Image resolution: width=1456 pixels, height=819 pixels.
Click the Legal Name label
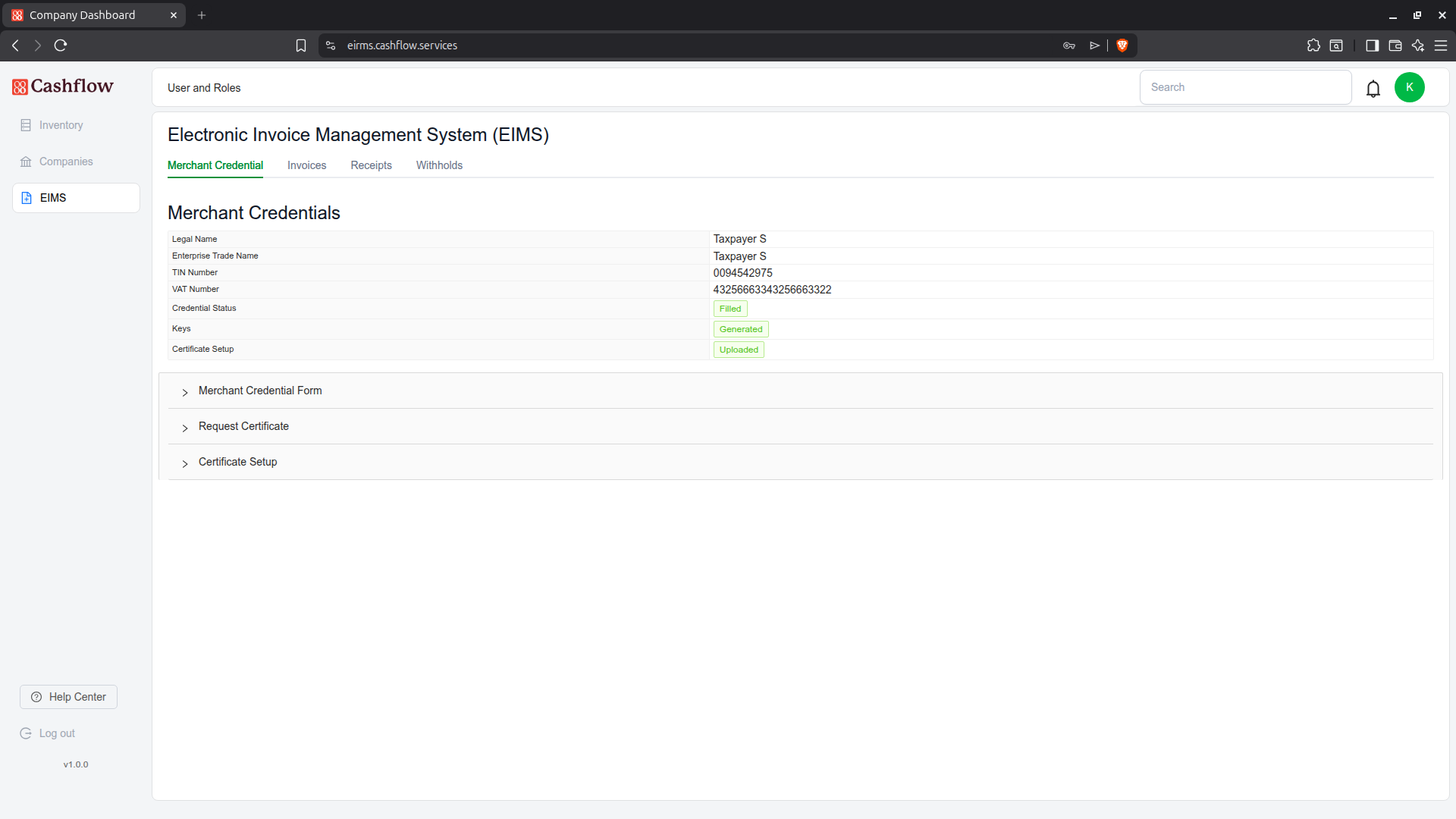(x=194, y=239)
